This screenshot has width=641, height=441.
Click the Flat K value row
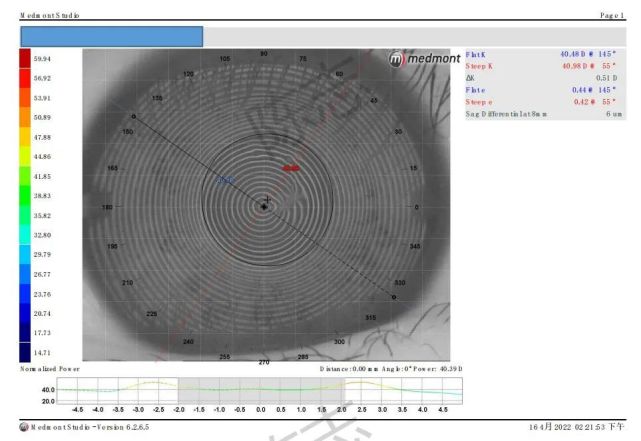tap(540, 53)
